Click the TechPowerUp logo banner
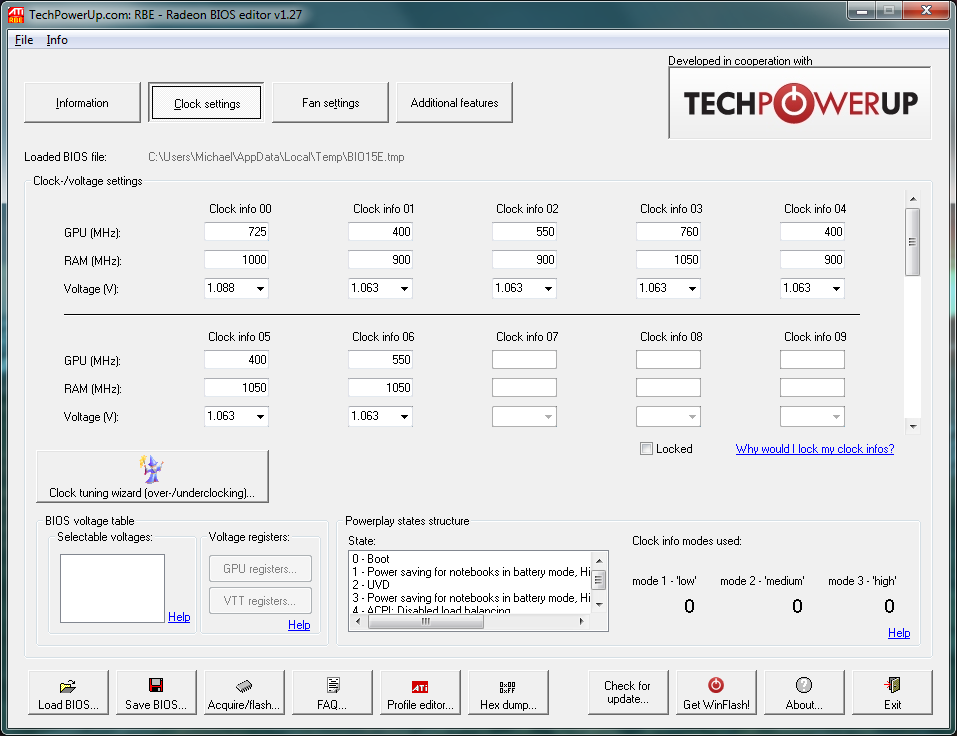This screenshot has height=736, width=957. 800,103
